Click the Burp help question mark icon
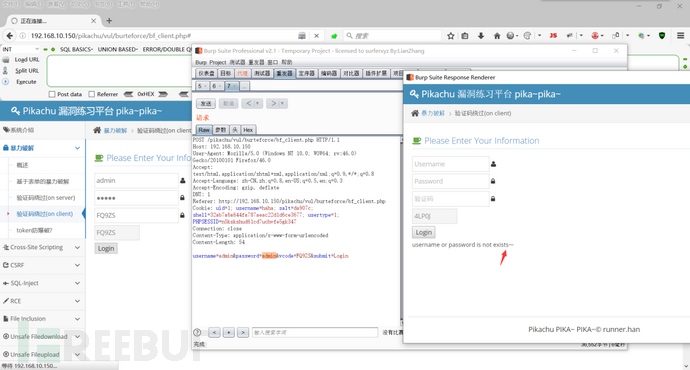Viewport: 690px width, 370px height. 197,333
